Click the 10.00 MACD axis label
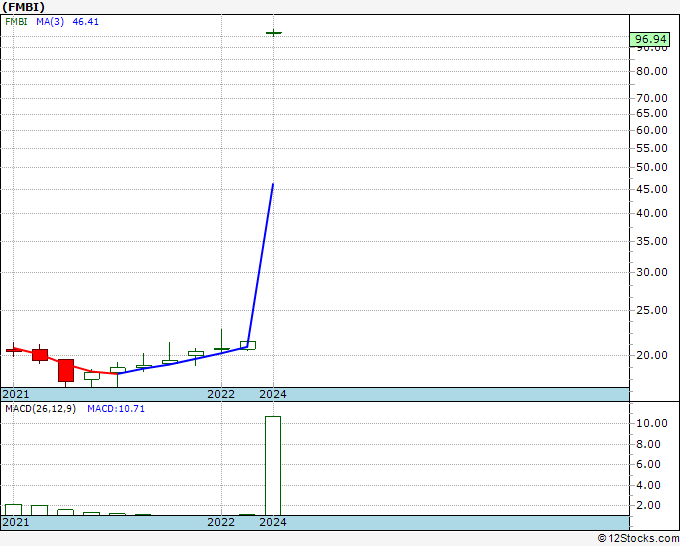Viewport: 680px width, 546px height. (652, 423)
